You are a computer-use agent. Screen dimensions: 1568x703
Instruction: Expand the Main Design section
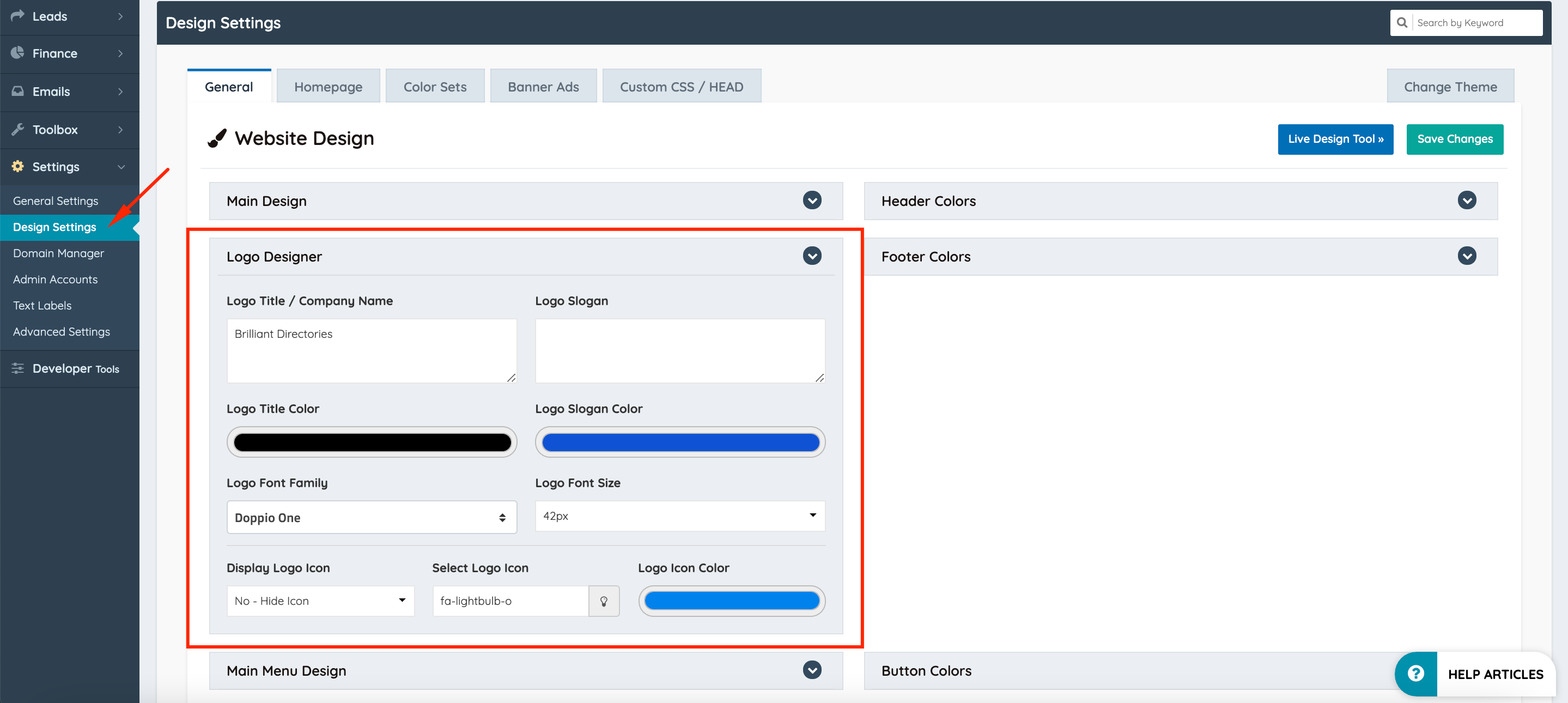[x=811, y=200]
